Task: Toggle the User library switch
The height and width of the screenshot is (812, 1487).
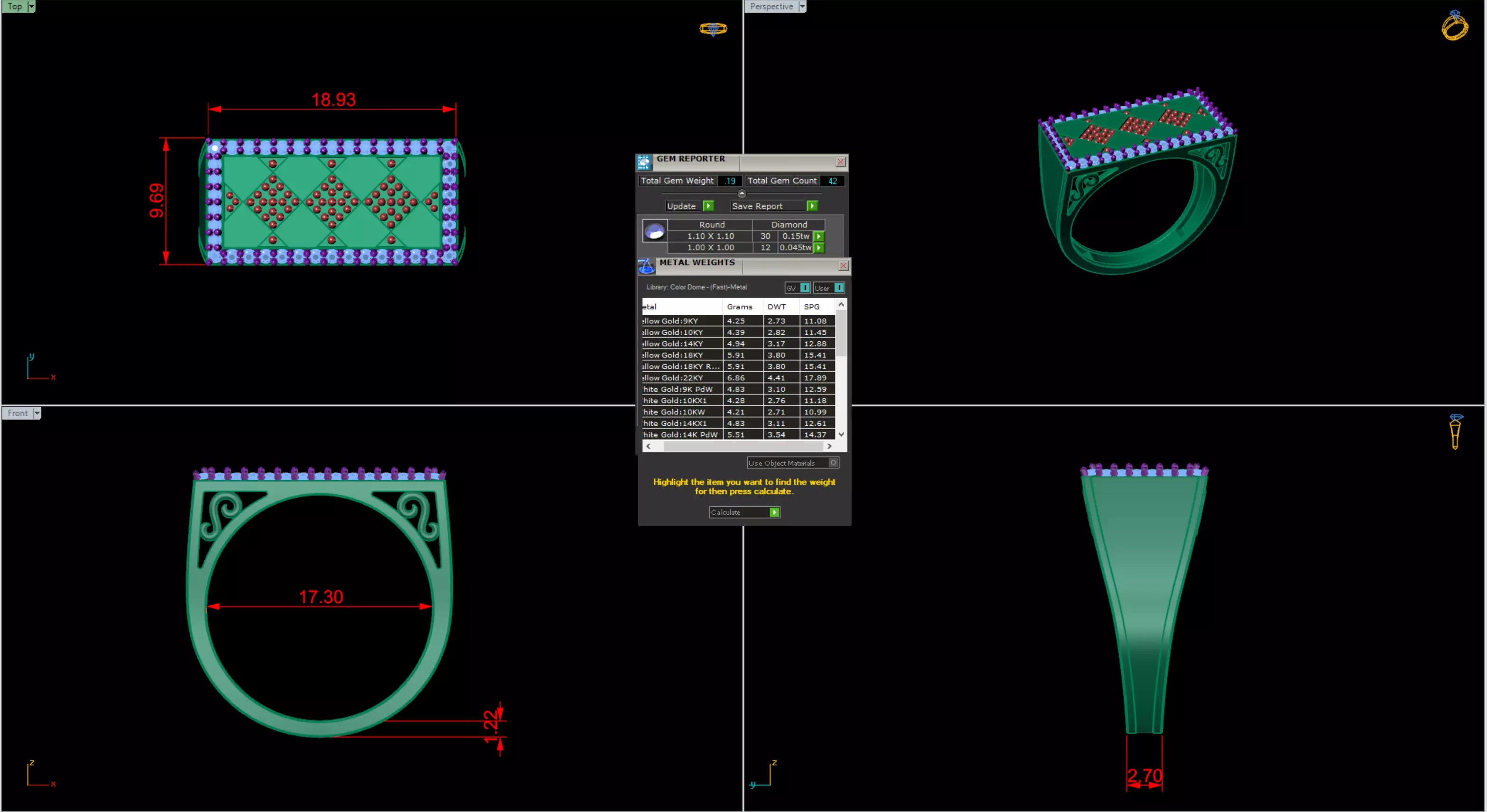Action: coord(839,287)
